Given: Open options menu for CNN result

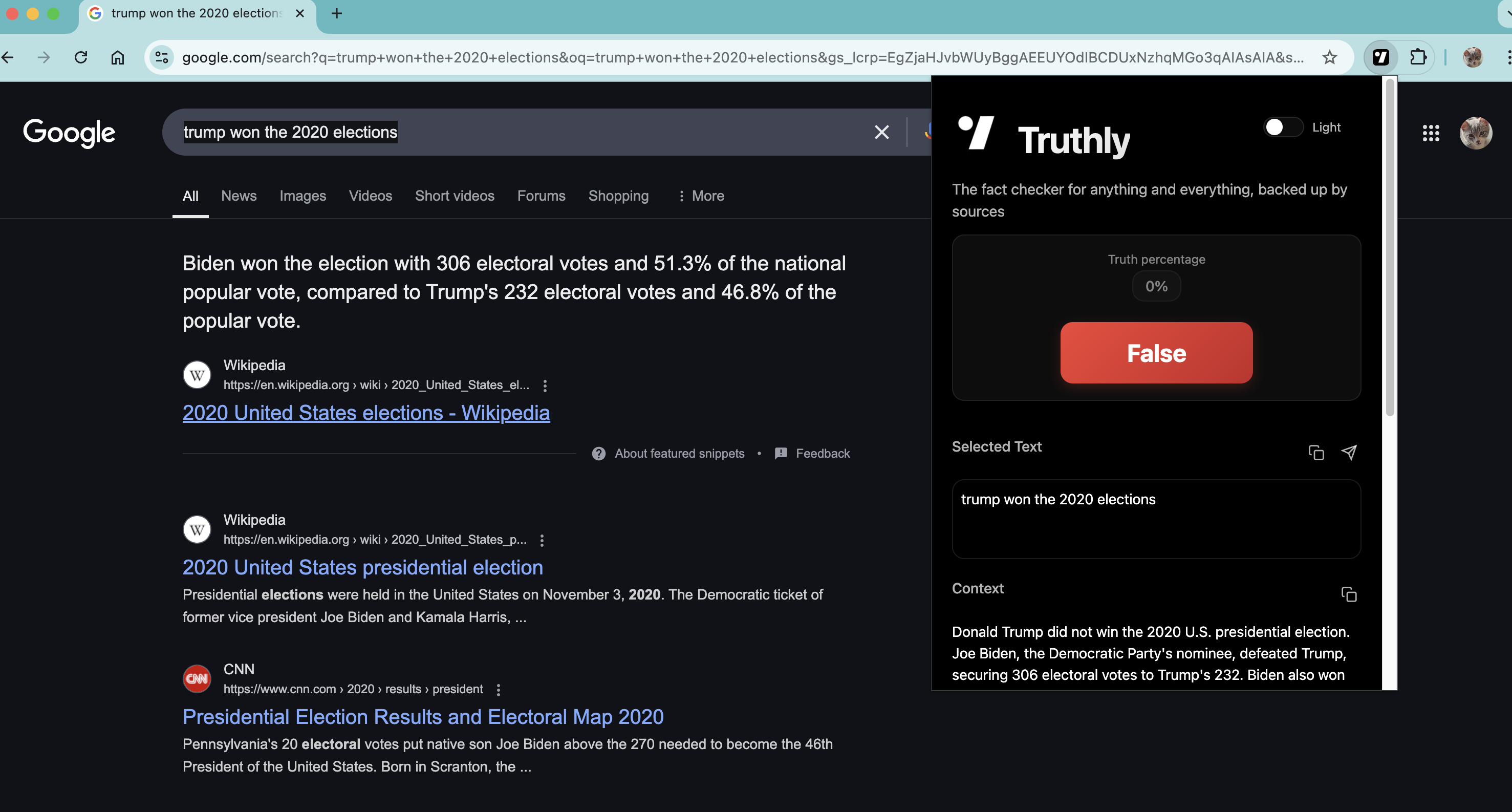Looking at the screenshot, I should click(499, 689).
